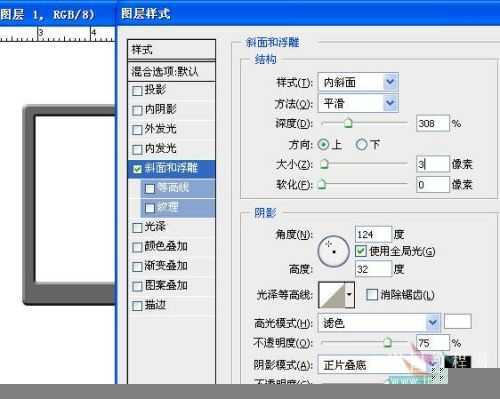Click the 角度 angle value field 124
500x399 pixels.
click(x=373, y=234)
